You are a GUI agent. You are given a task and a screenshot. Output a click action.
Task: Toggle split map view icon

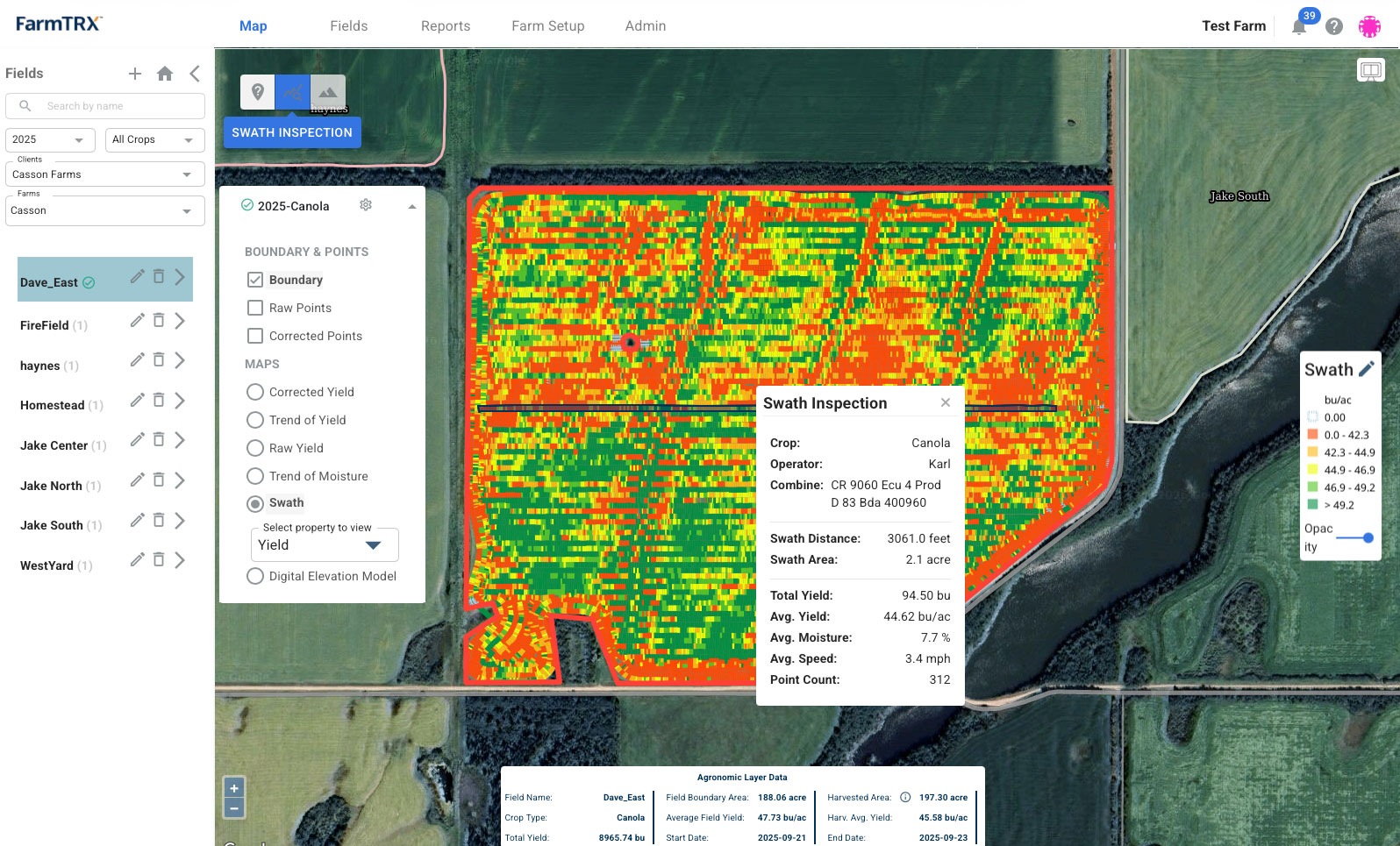[1371, 70]
